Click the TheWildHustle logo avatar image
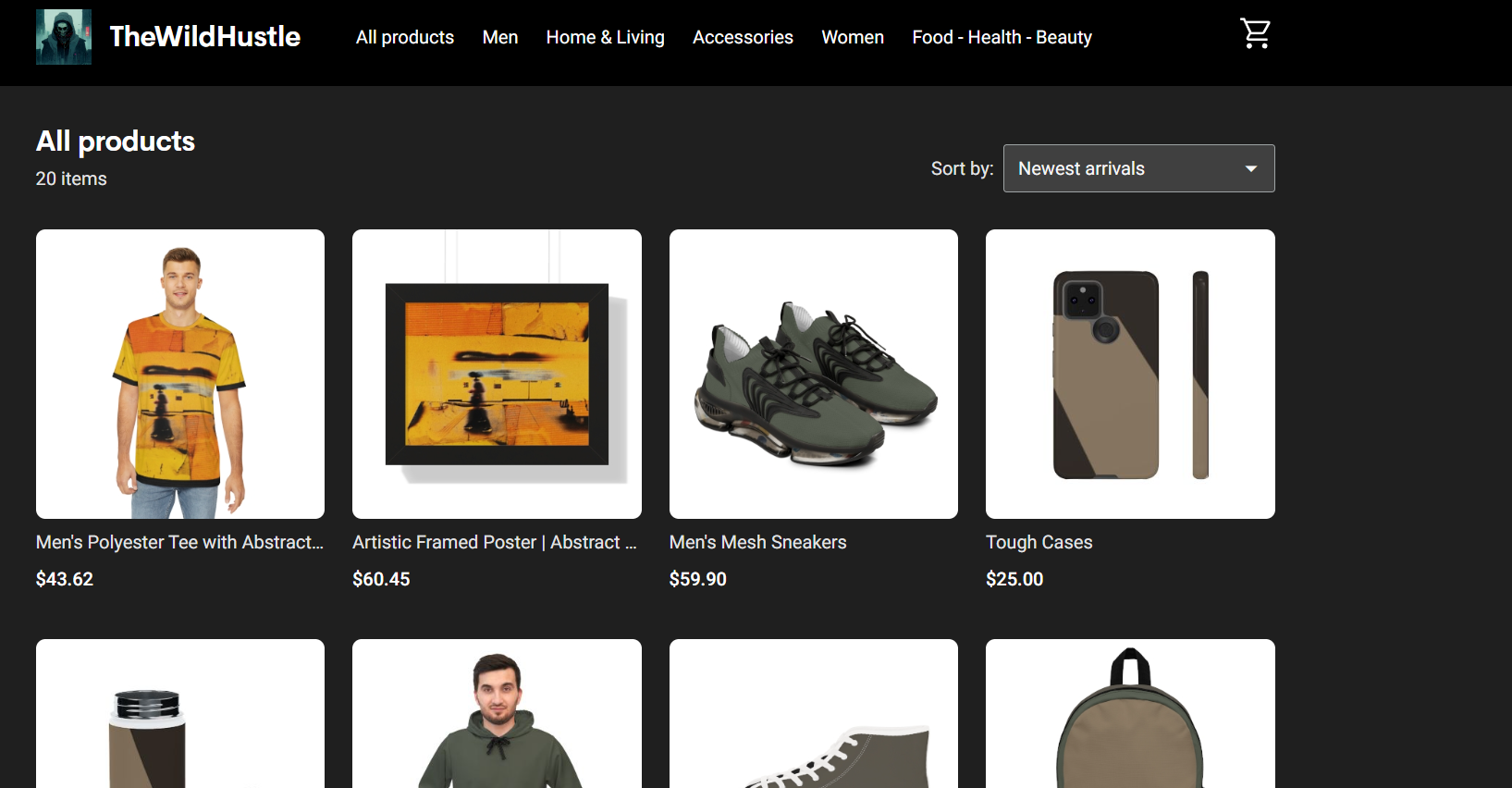 click(64, 37)
